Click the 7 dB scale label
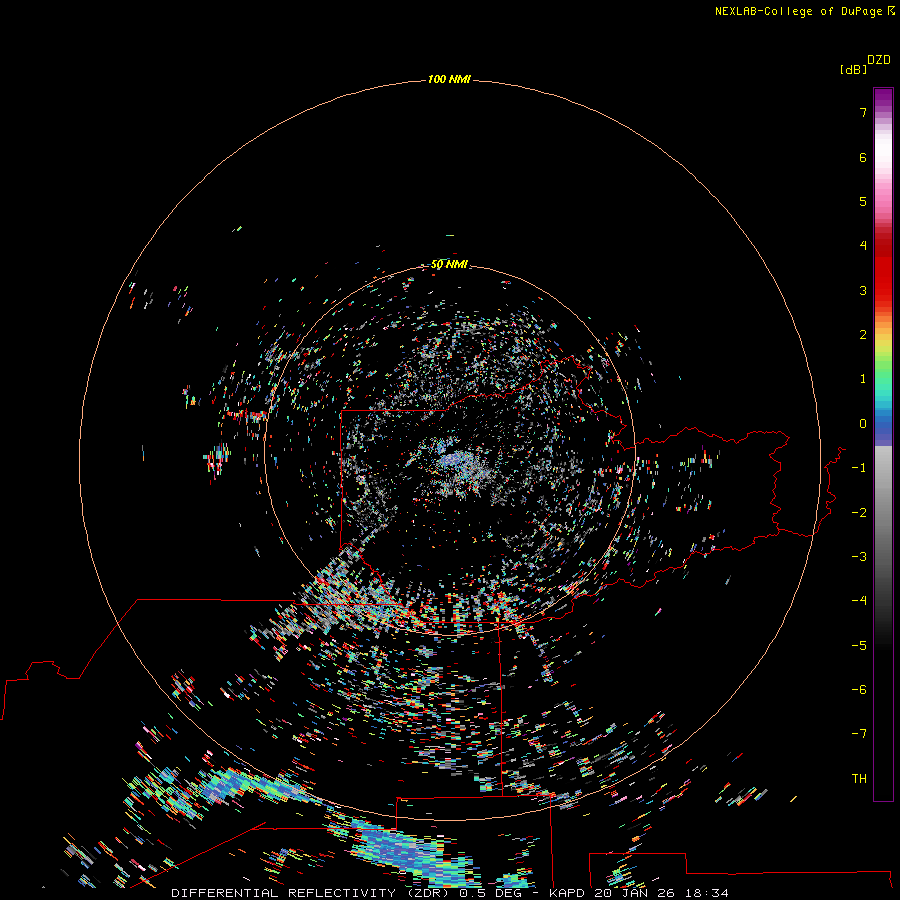 click(863, 112)
